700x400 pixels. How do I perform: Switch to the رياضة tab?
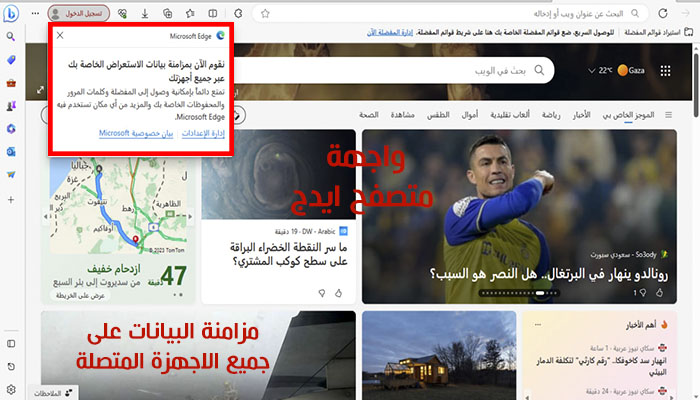pyautogui.click(x=551, y=115)
